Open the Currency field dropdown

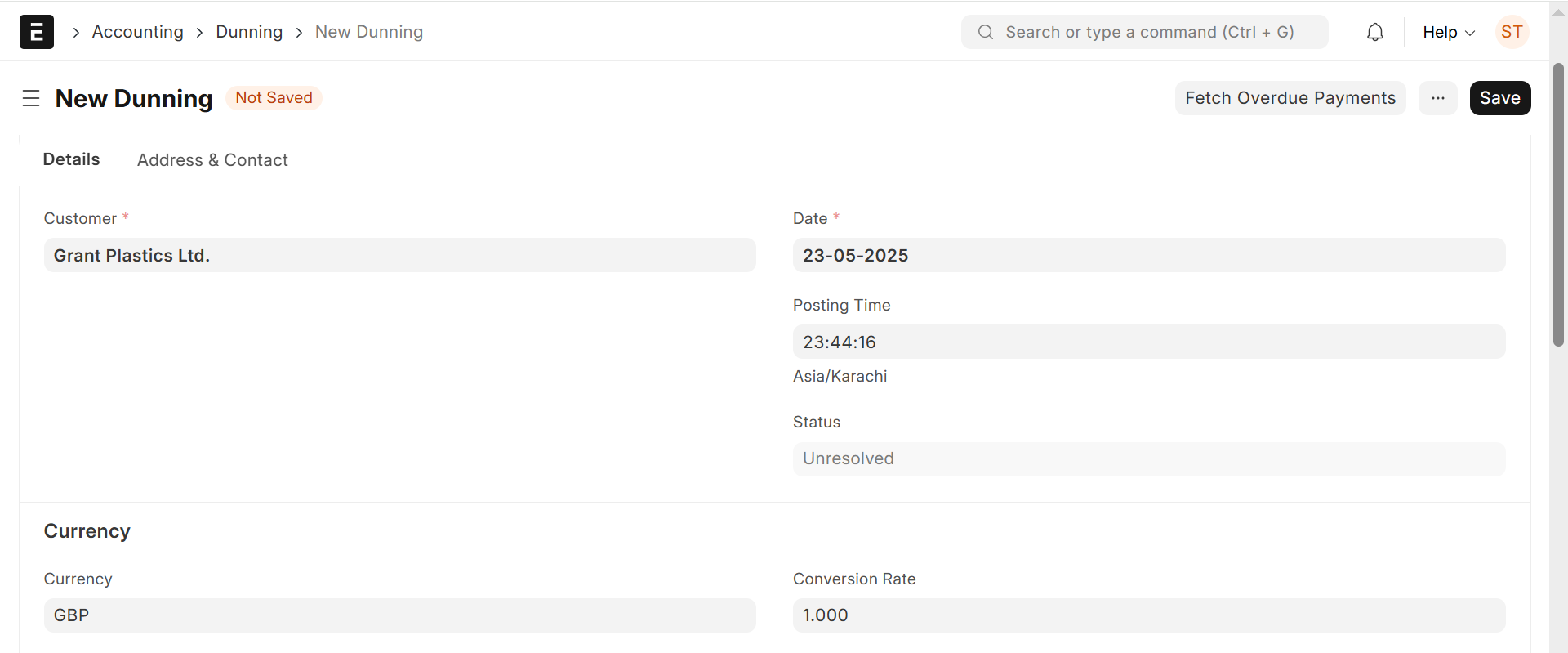point(399,615)
